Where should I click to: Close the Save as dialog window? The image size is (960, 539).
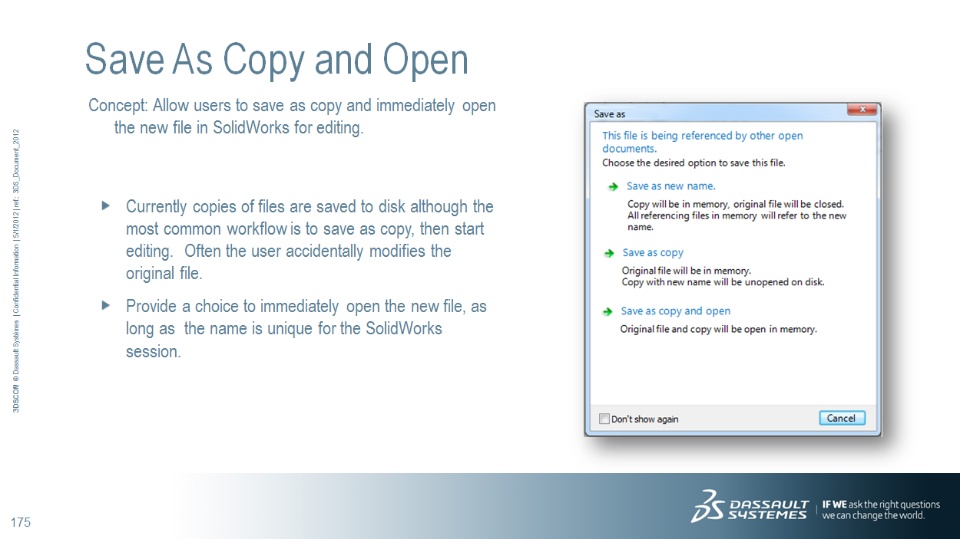(862, 110)
